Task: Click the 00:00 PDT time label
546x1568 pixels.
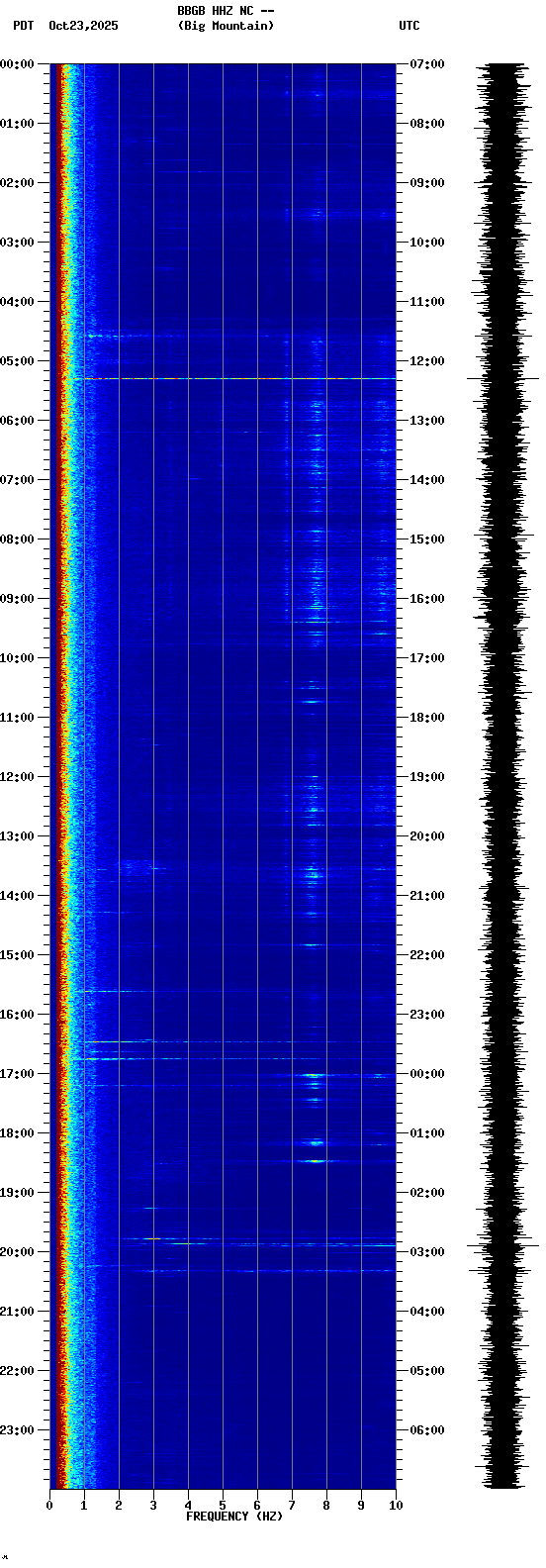Action: [x=17, y=64]
